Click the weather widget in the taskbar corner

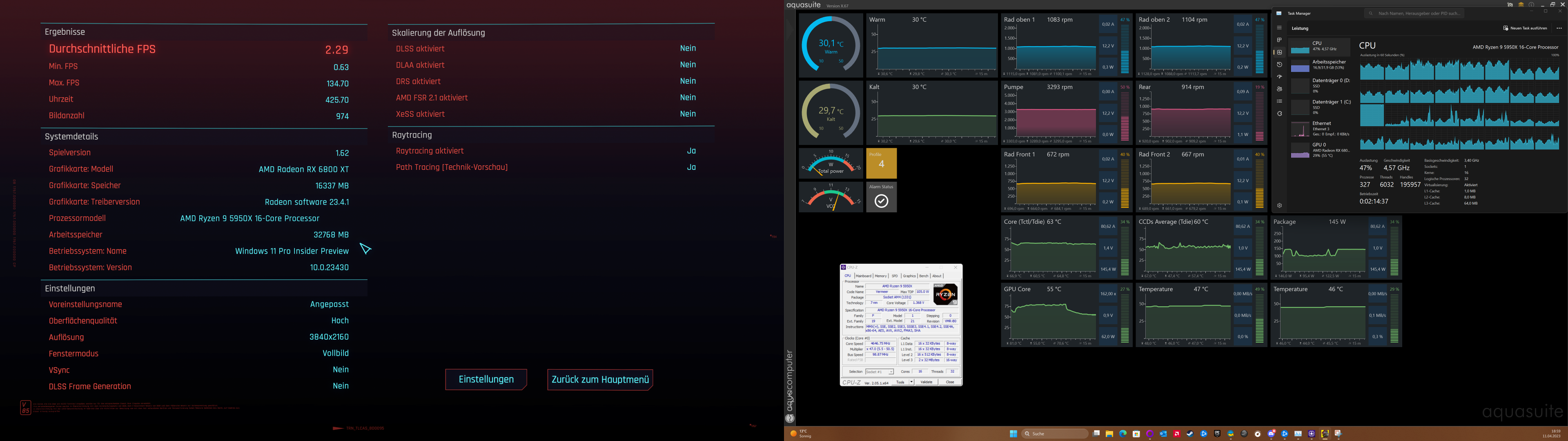(x=801, y=434)
